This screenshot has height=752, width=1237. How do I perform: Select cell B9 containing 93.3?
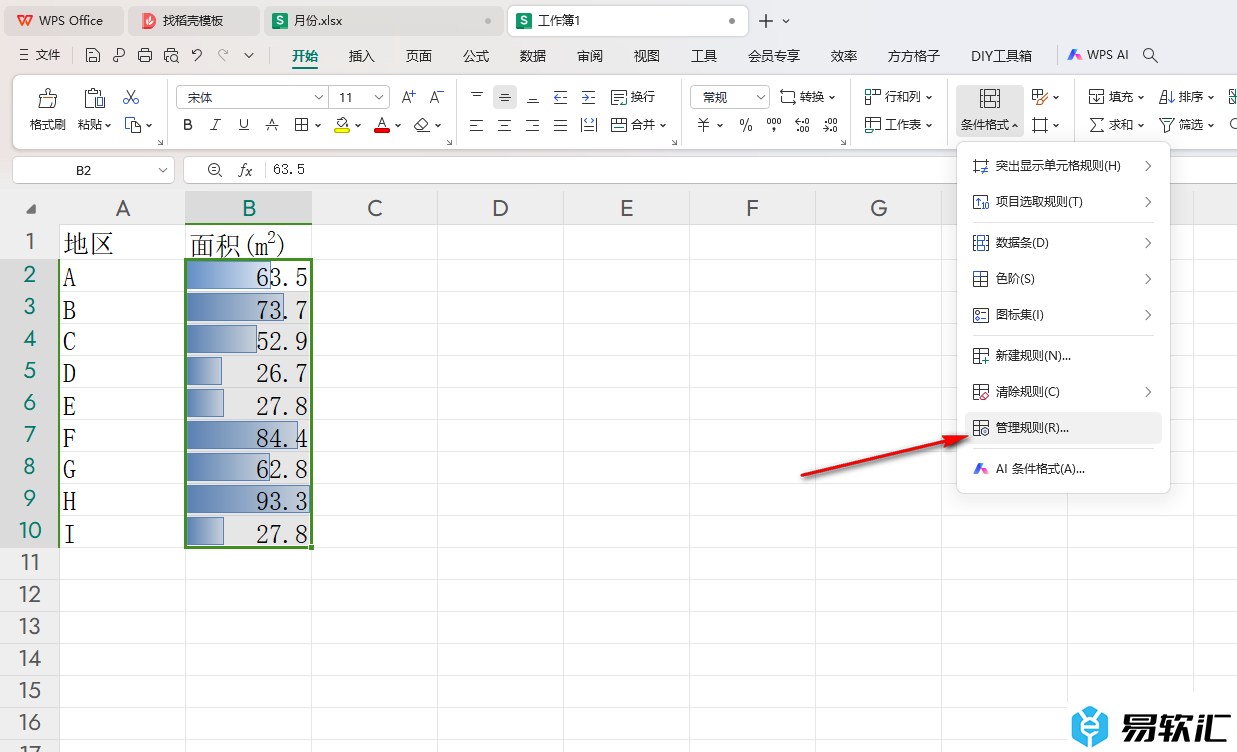pos(248,499)
